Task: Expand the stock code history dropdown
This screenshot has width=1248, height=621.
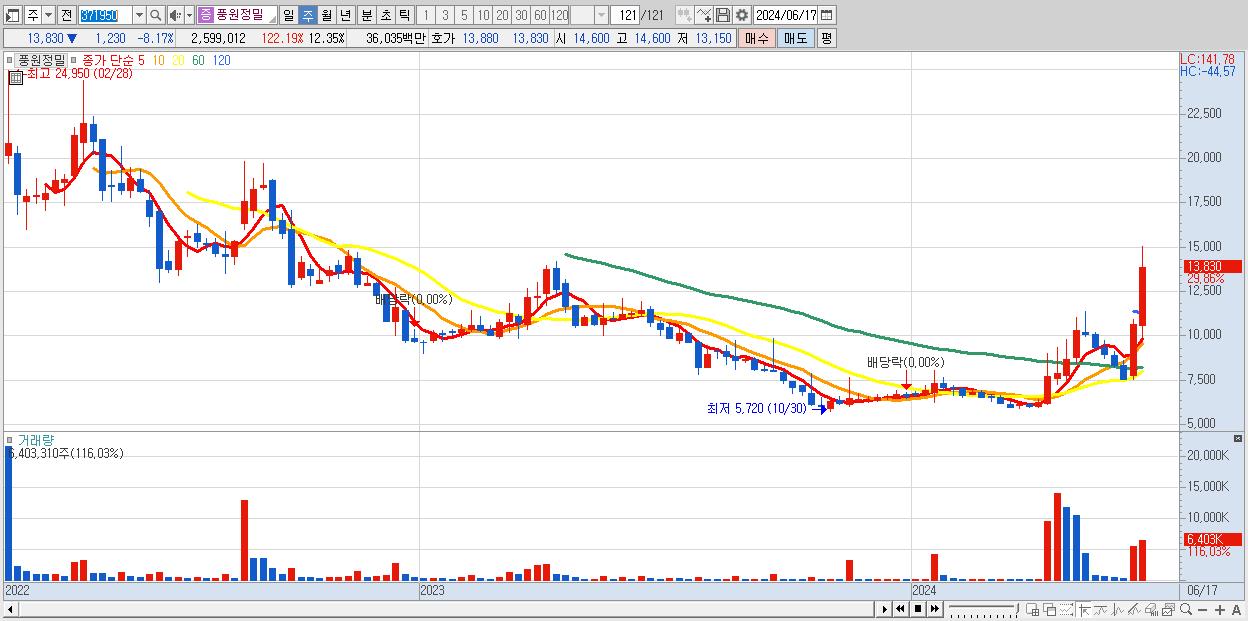Action: pos(139,16)
